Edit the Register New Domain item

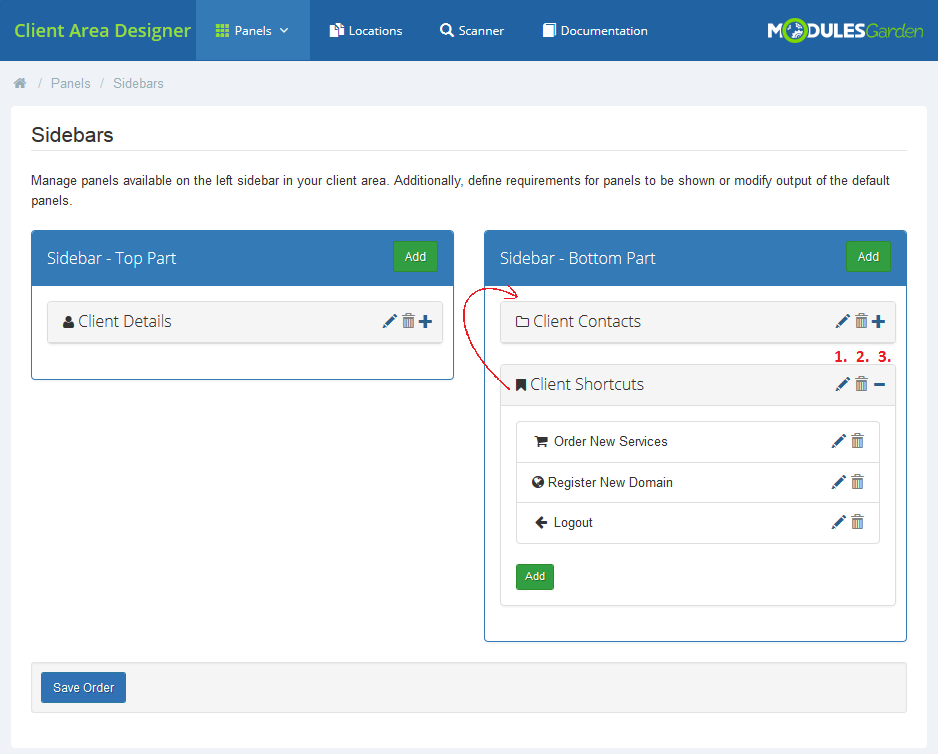(x=839, y=482)
